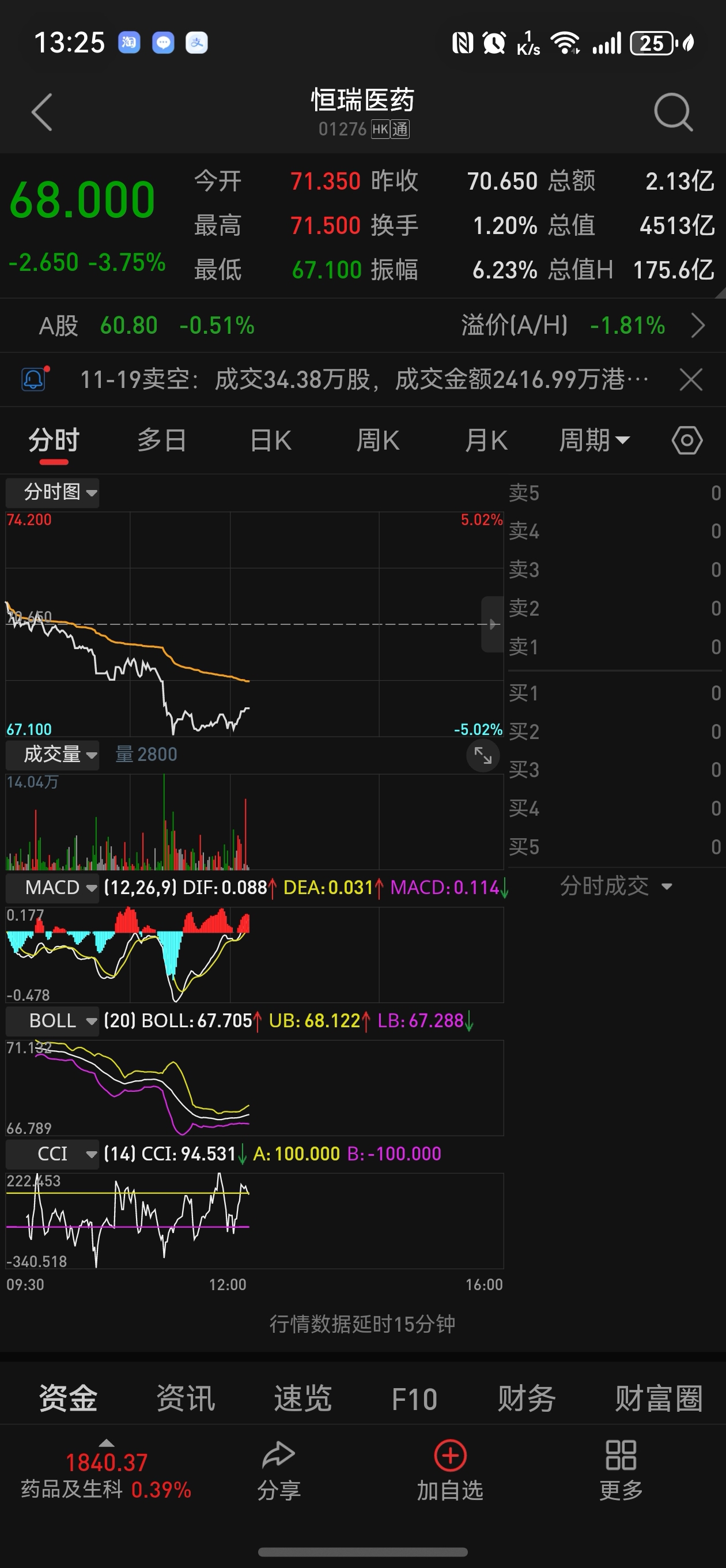Tap the battery 25 indicator

(x=653, y=43)
